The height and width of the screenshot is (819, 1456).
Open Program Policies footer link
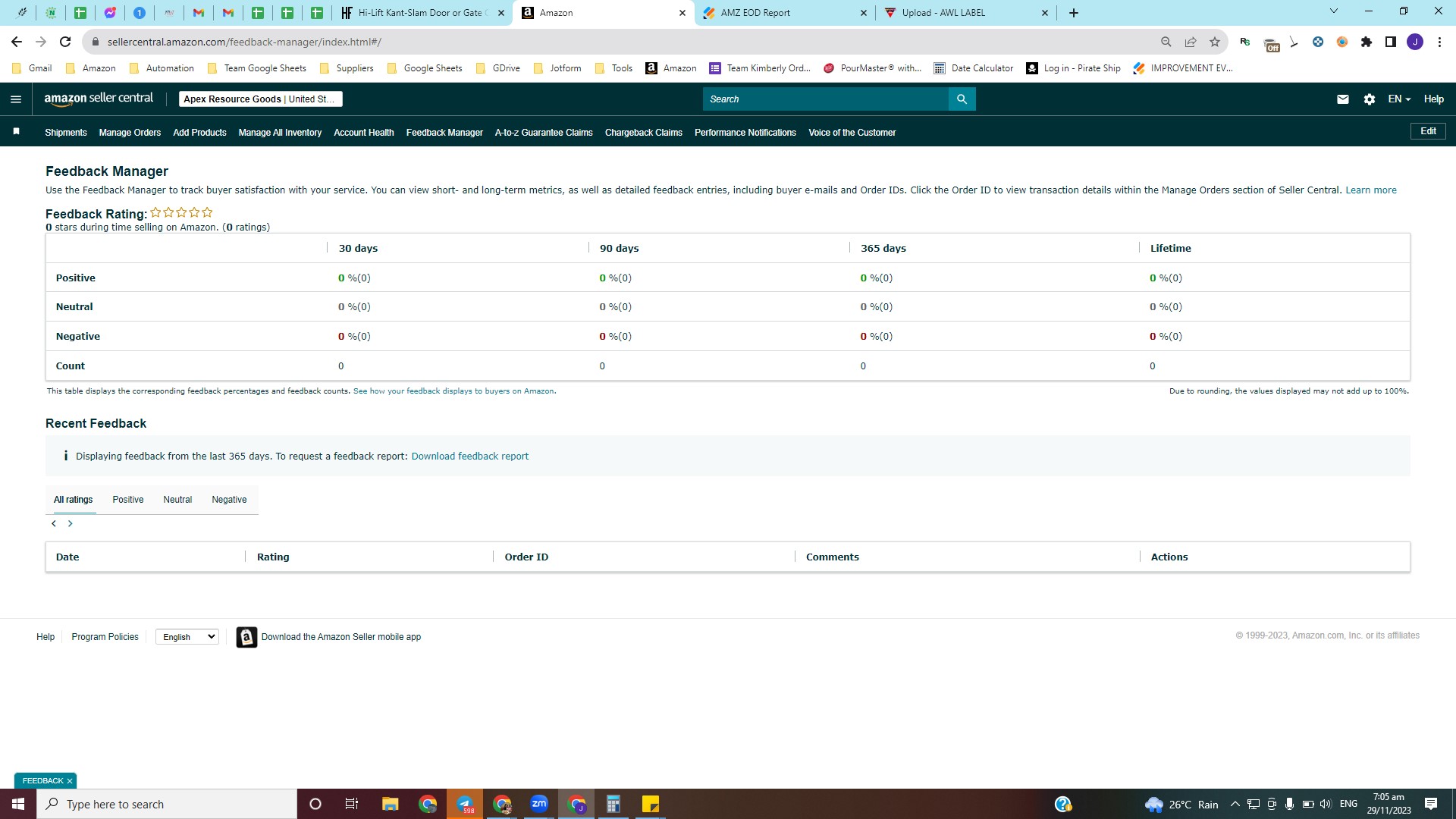pyautogui.click(x=105, y=637)
